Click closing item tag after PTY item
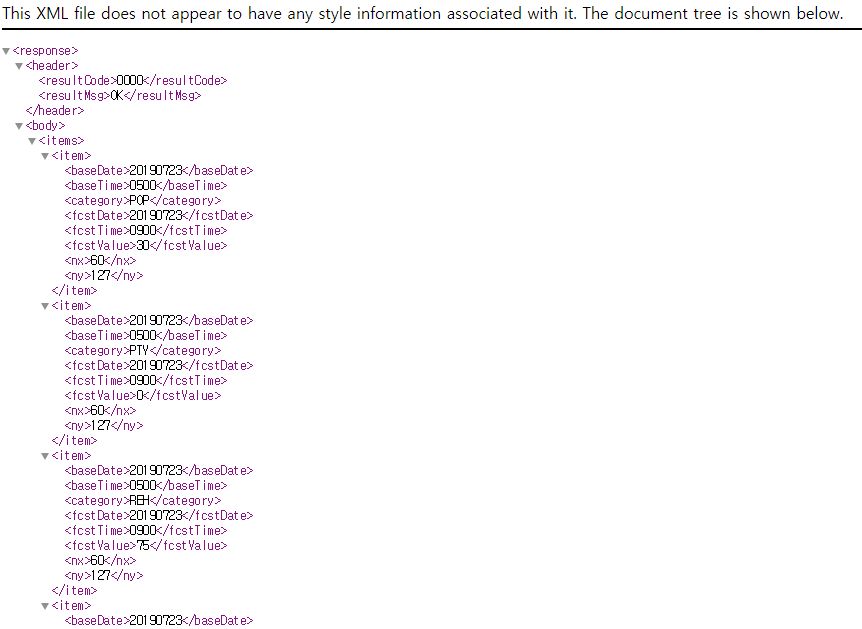 [x=74, y=440]
